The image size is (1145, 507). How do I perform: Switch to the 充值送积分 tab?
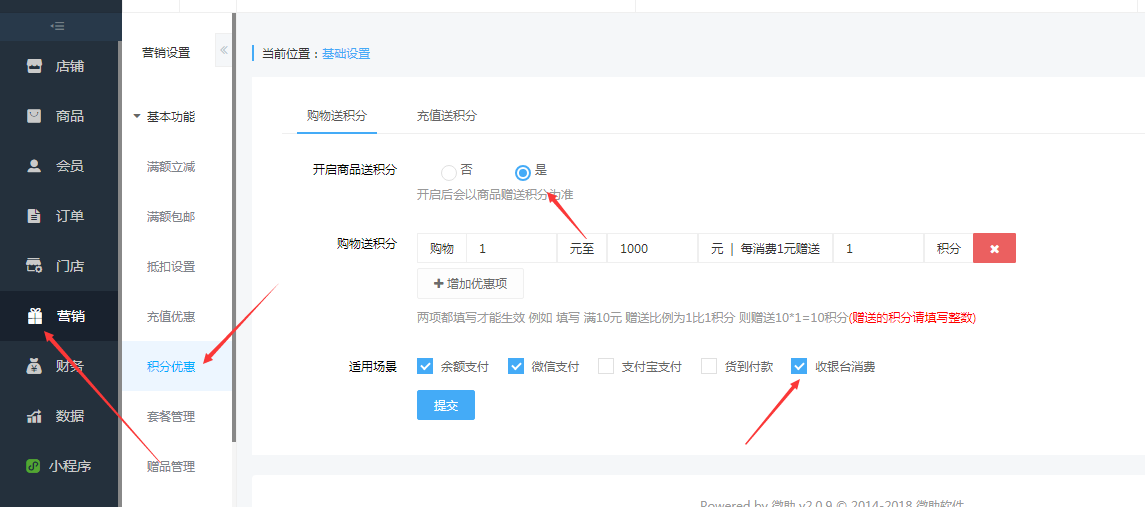coord(446,116)
